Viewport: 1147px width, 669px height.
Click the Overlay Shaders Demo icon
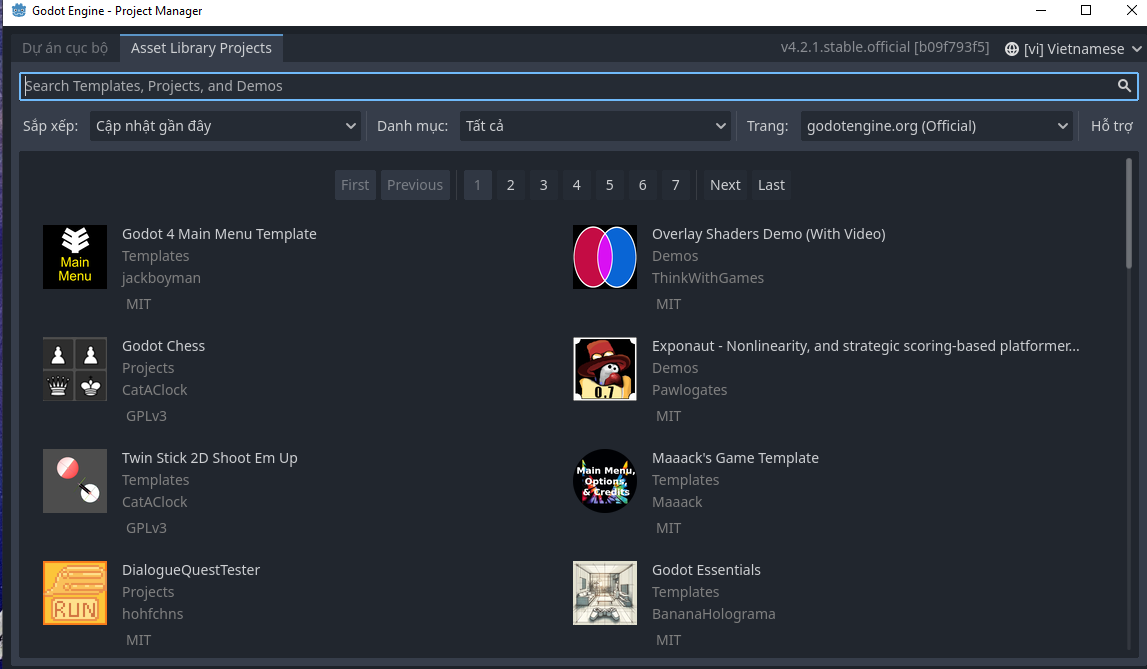click(x=605, y=257)
